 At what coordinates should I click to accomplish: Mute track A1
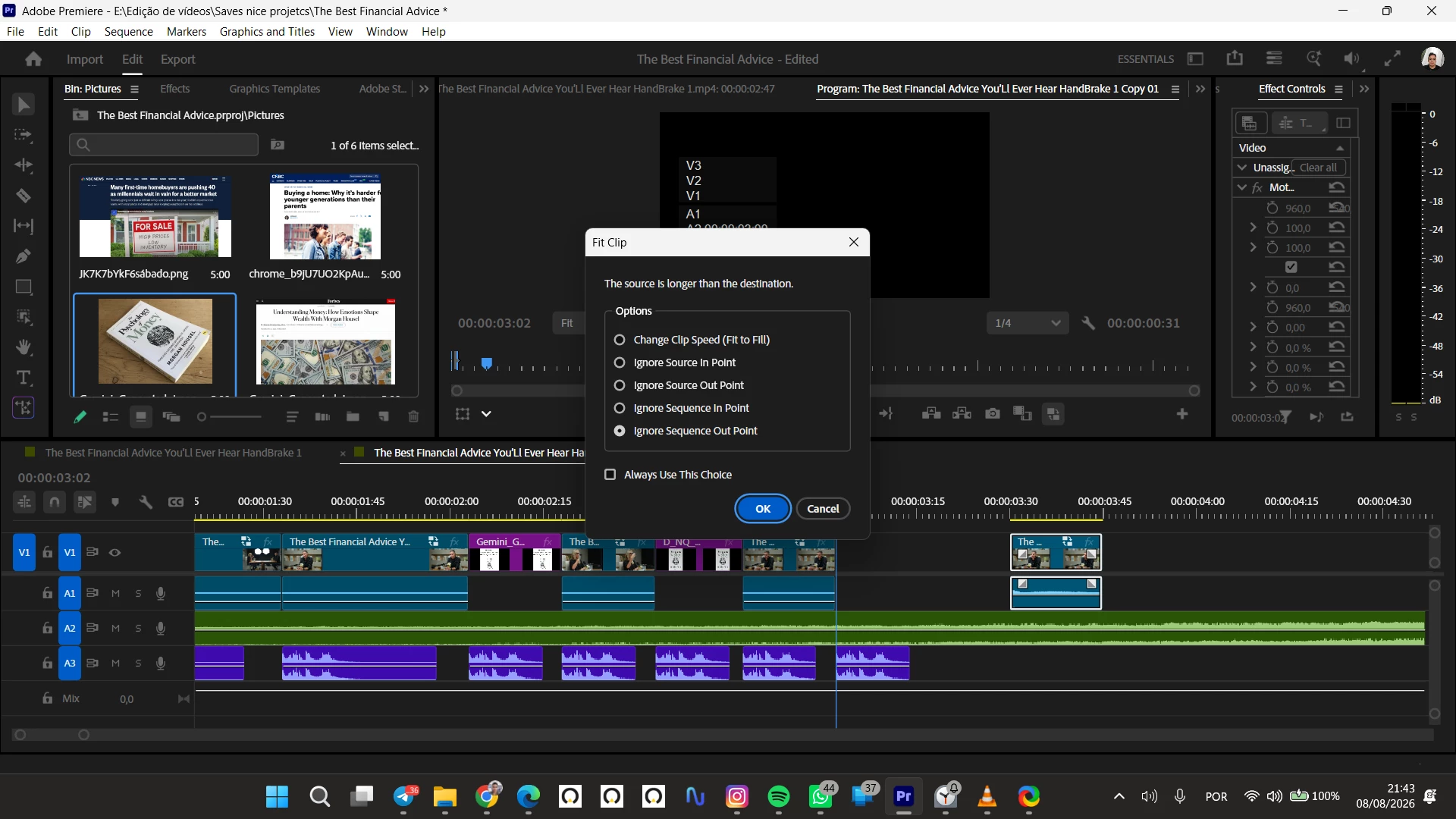coord(115,593)
